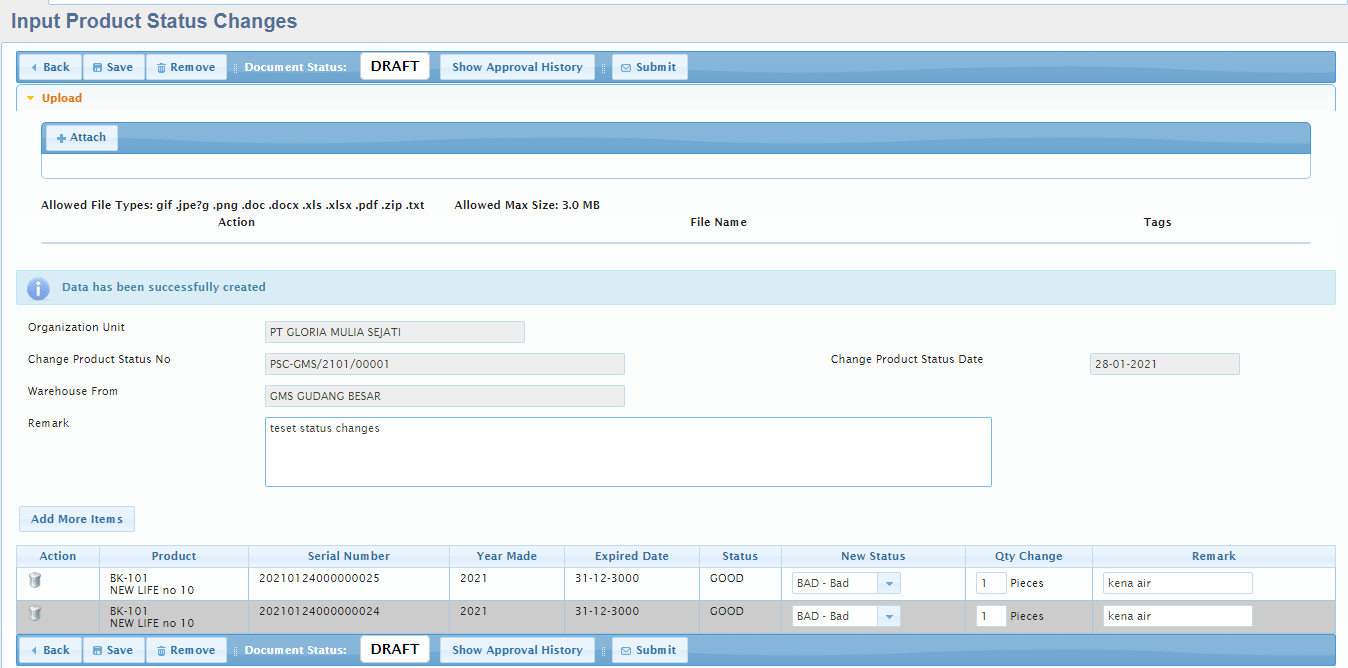Screen dimensions: 1348x668
Task: Click the Year Made column header
Action: click(507, 556)
